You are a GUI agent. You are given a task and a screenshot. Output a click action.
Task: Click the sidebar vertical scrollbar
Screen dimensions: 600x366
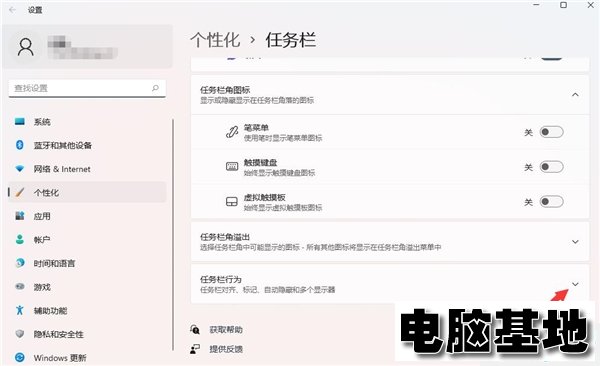tap(173, 234)
